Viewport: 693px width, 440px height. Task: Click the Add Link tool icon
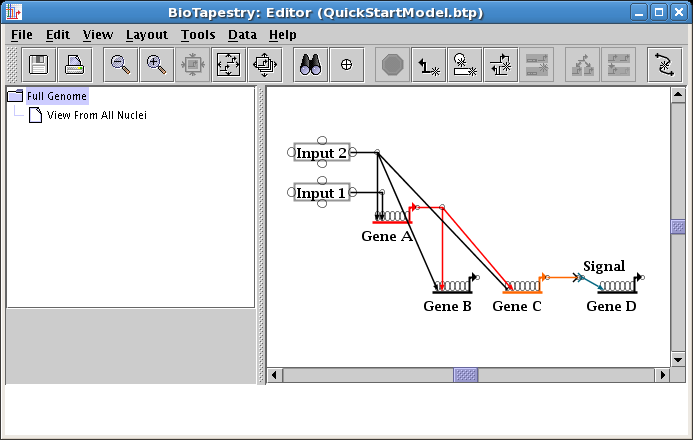(429, 64)
